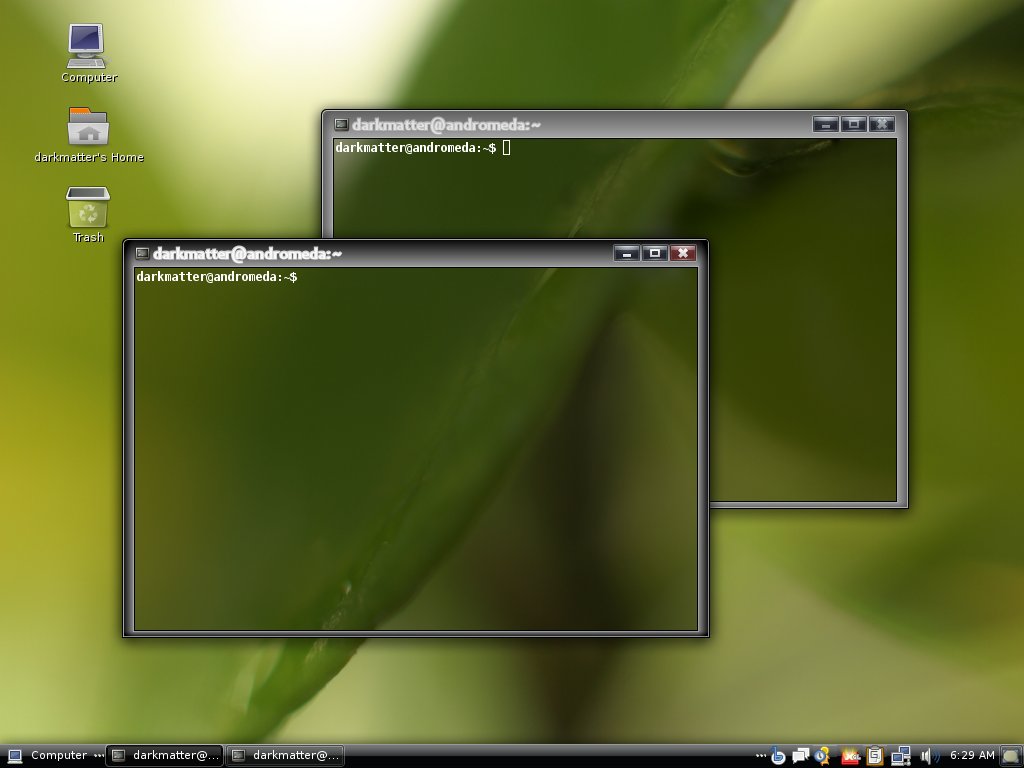
Task: Click the prompt text in front terminal
Action: pyautogui.click(x=217, y=277)
